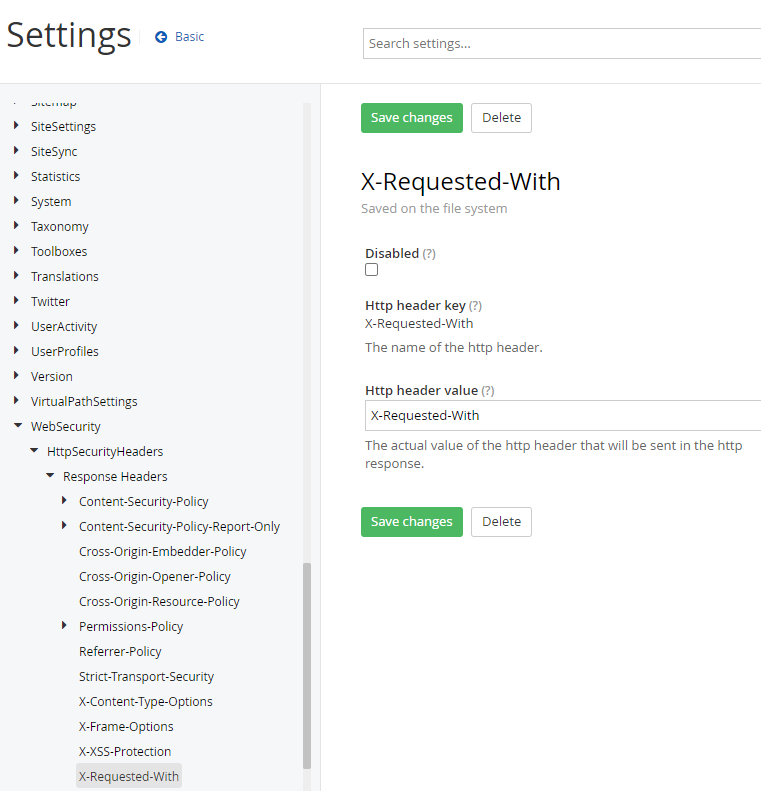Collapse the WebSecurity tree node
The width and height of the screenshot is (761, 791).
tap(18, 425)
